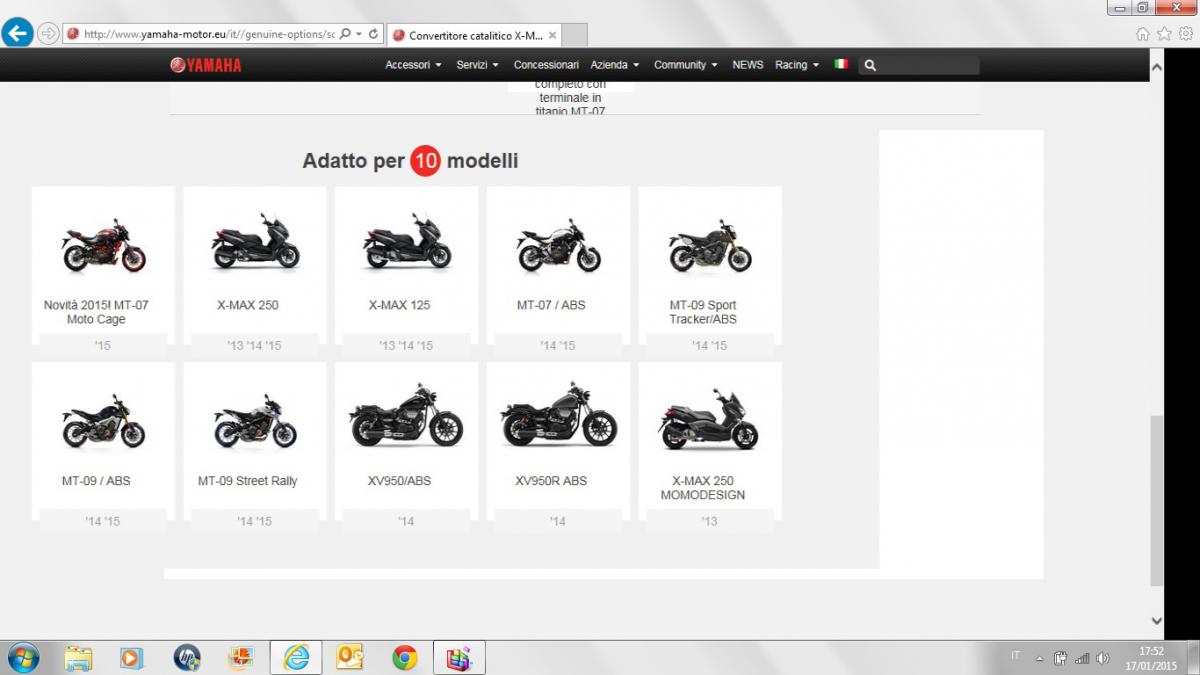The width and height of the screenshot is (1200, 675).
Task: Open the browser Tools gear icon
Action: click(1185, 33)
